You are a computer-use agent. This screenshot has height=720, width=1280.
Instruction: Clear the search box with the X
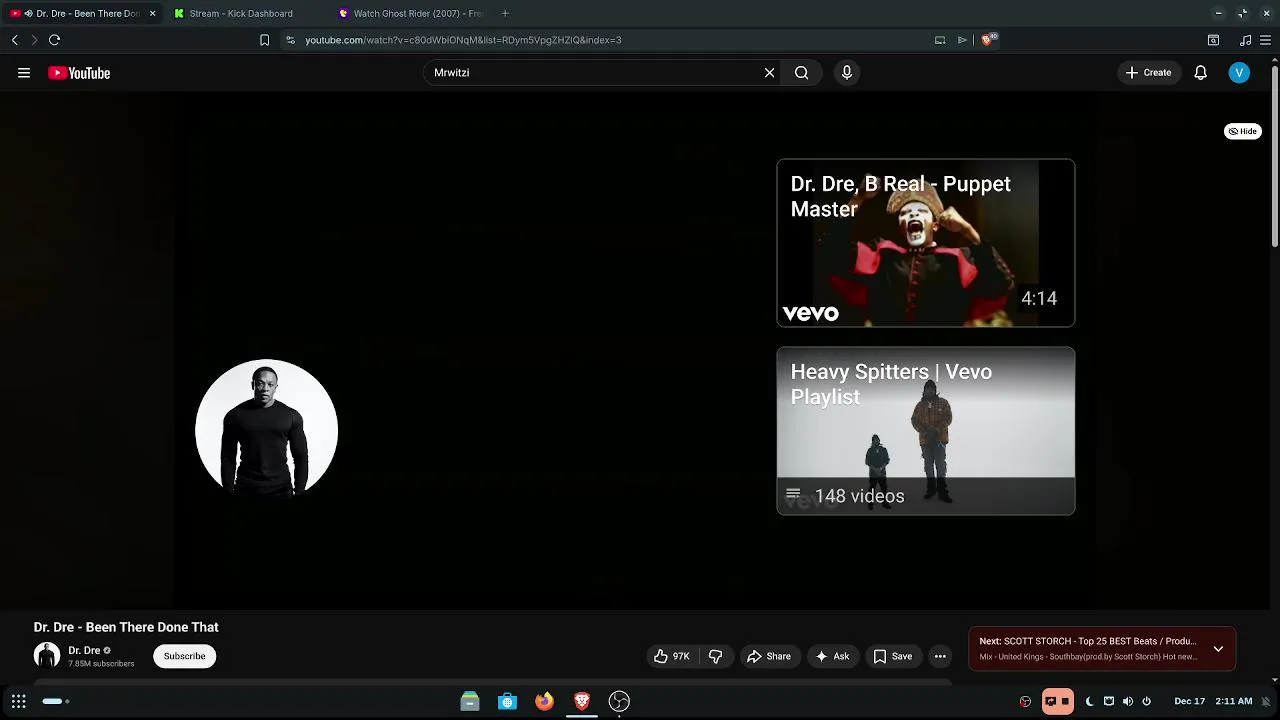pos(769,73)
